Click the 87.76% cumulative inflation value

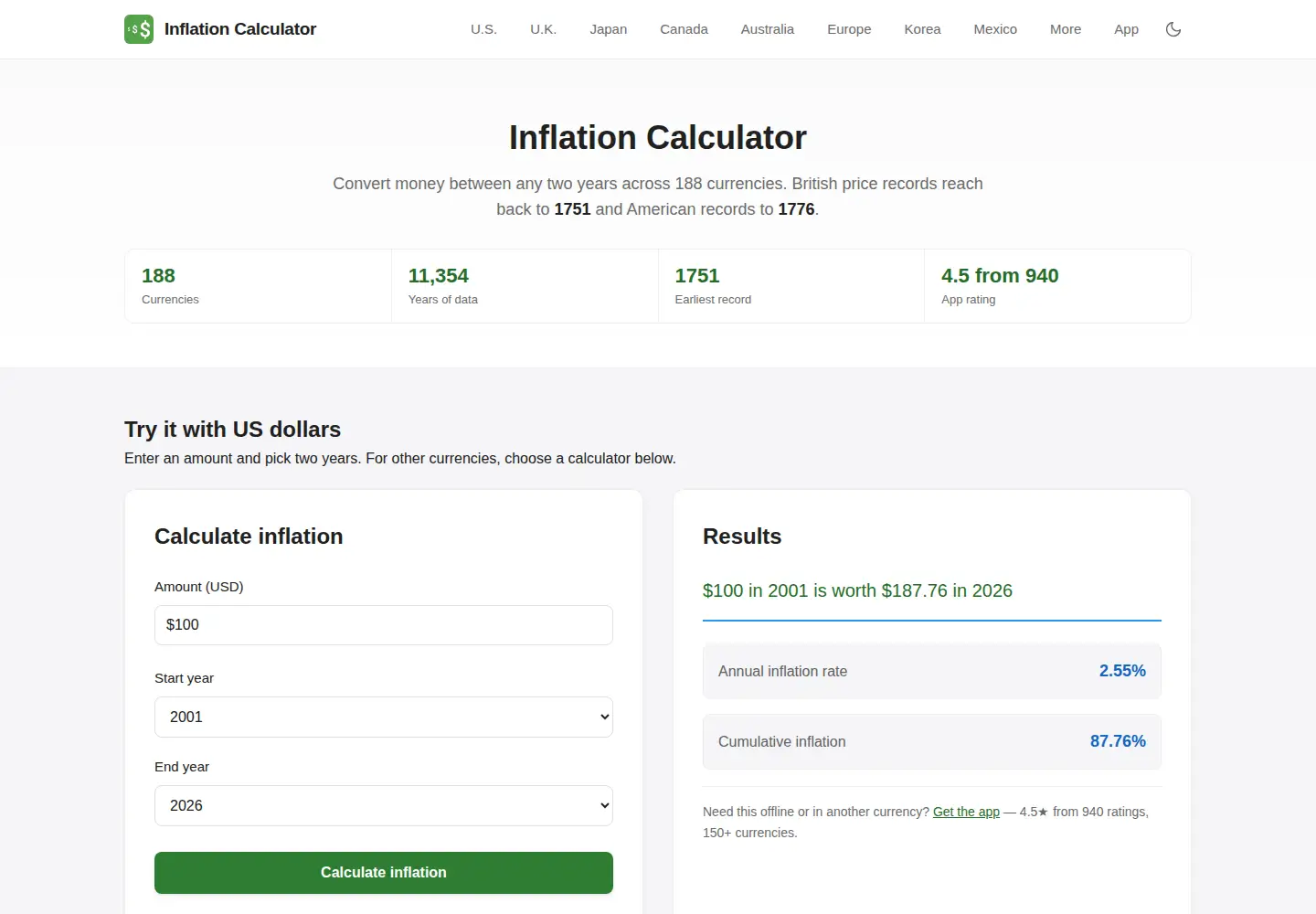click(1118, 741)
